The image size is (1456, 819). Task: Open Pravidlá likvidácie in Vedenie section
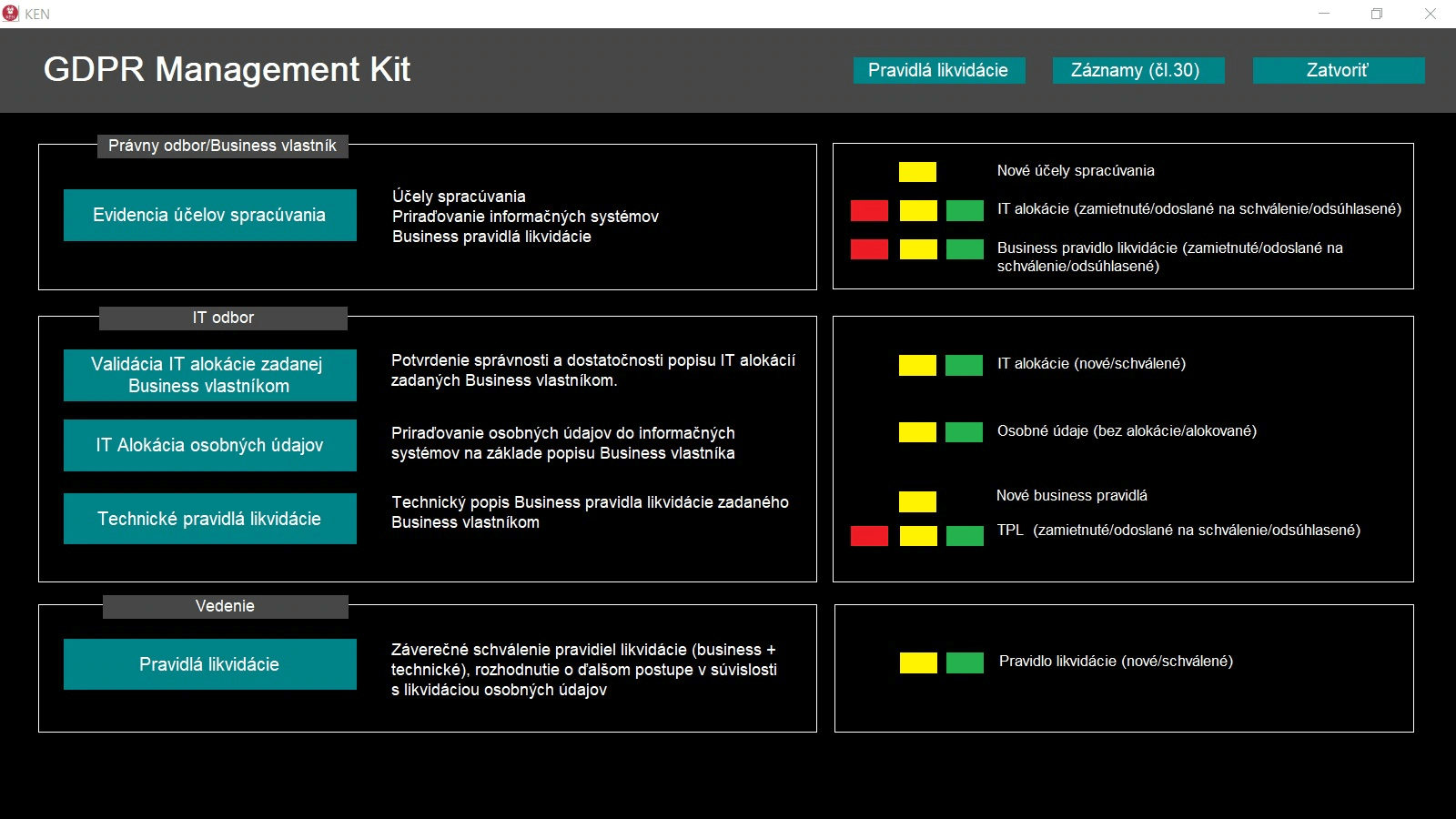pos(209,664)
